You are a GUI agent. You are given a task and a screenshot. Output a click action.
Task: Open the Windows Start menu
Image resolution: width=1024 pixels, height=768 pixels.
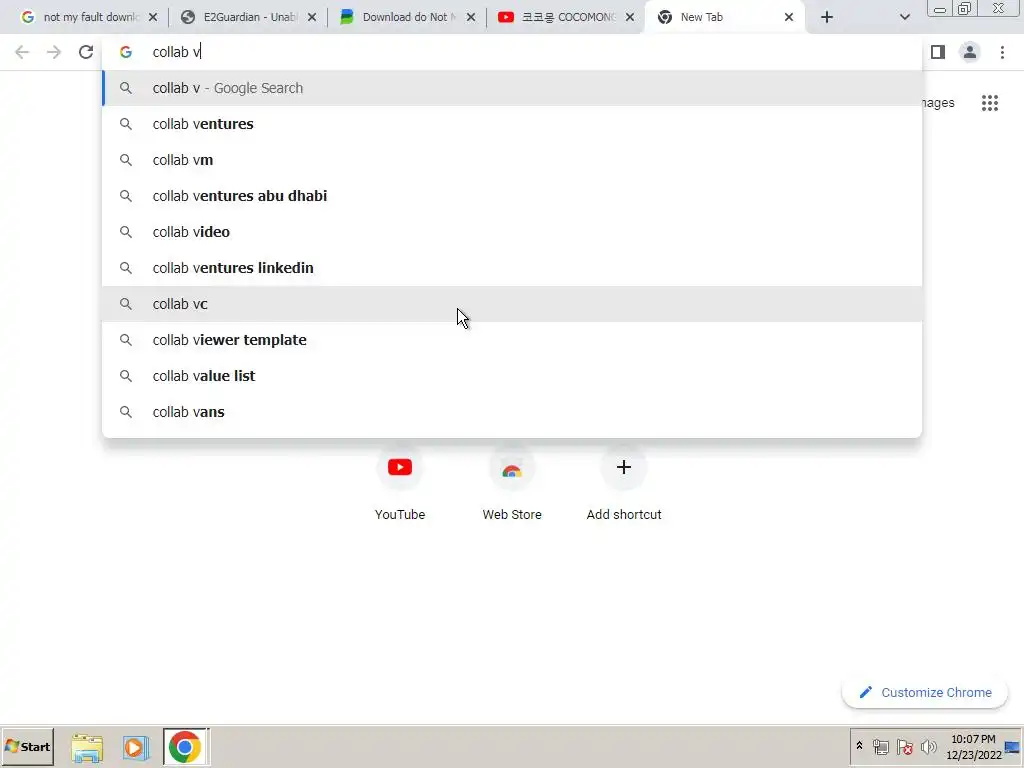tap(27, 746)
